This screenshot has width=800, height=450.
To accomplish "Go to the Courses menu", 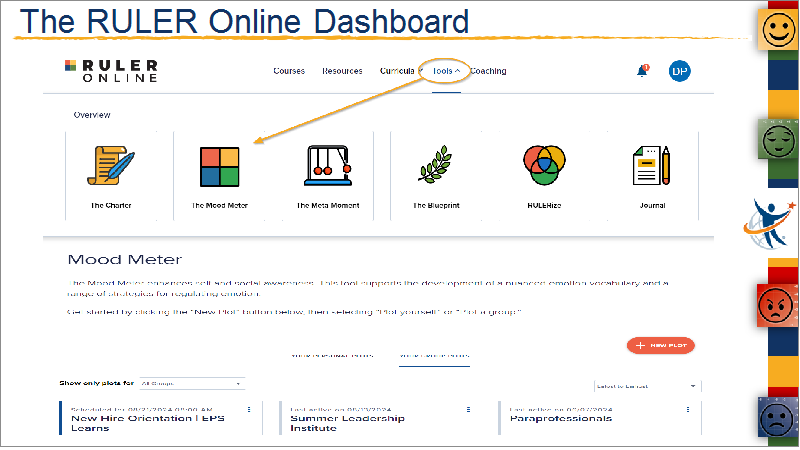I will (289, 71).
